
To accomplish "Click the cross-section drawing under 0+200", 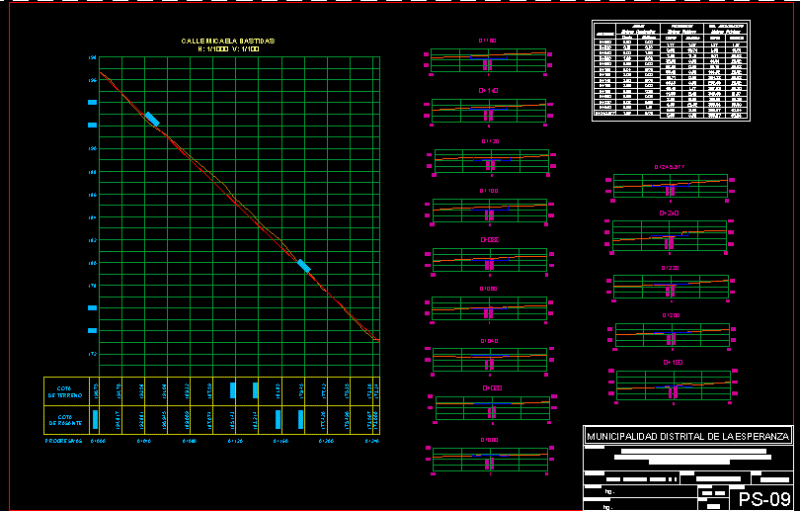I will [672, 335].
